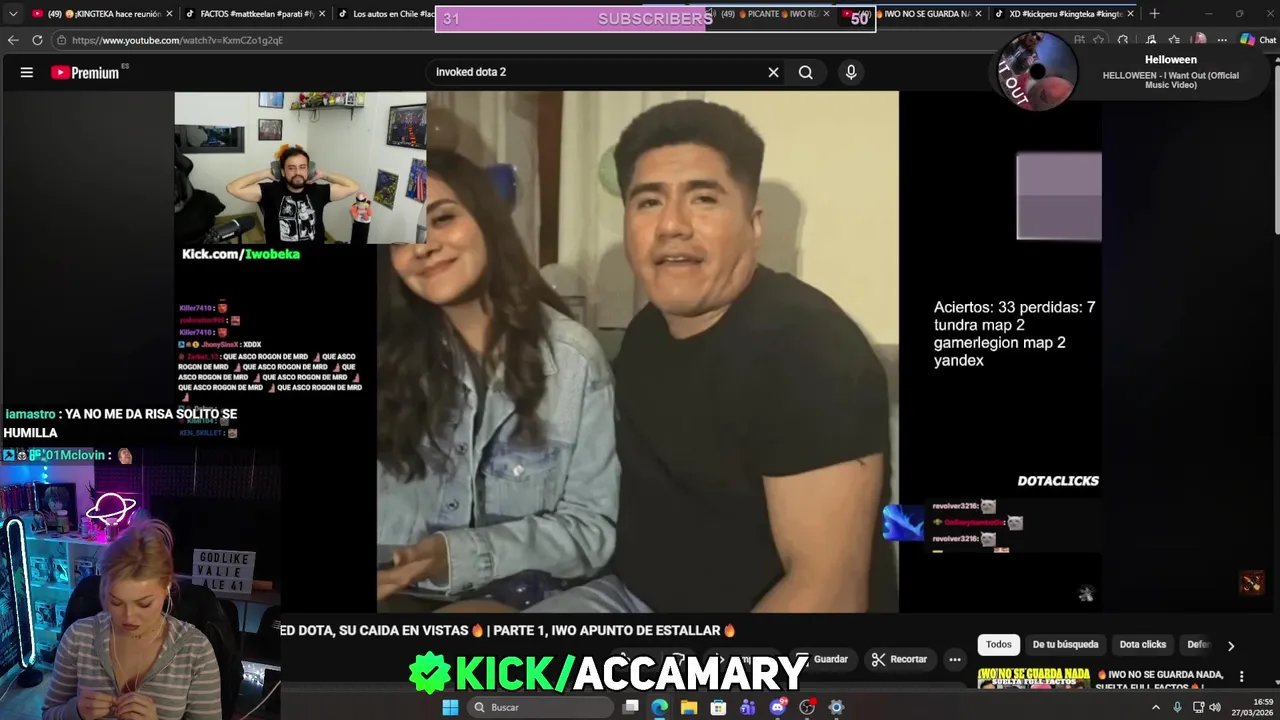
Task: Click the main video player area
Action: tap(638, 351)
